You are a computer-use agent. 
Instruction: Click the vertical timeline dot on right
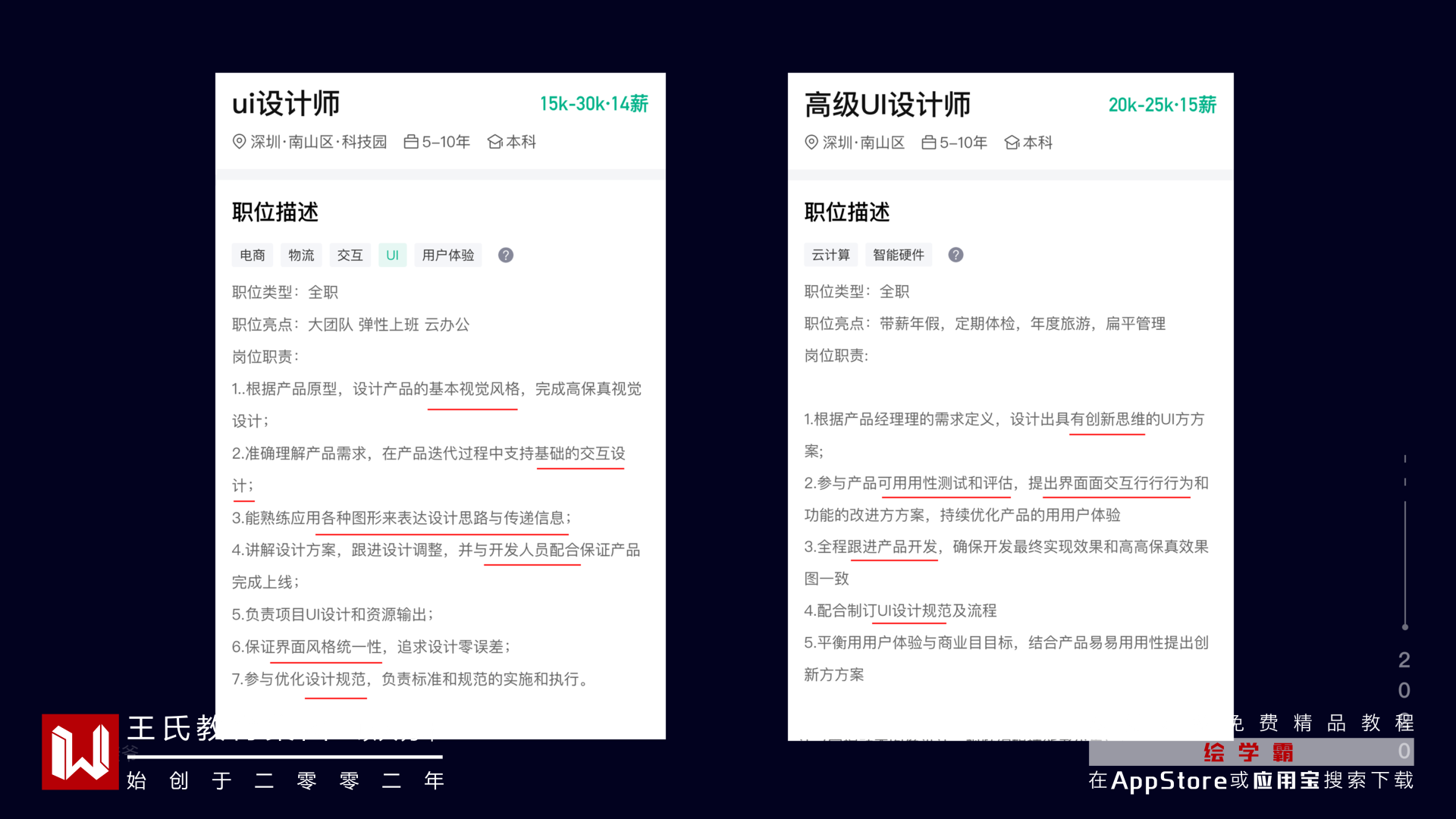pyautogui.click(x=1405, y=627)
